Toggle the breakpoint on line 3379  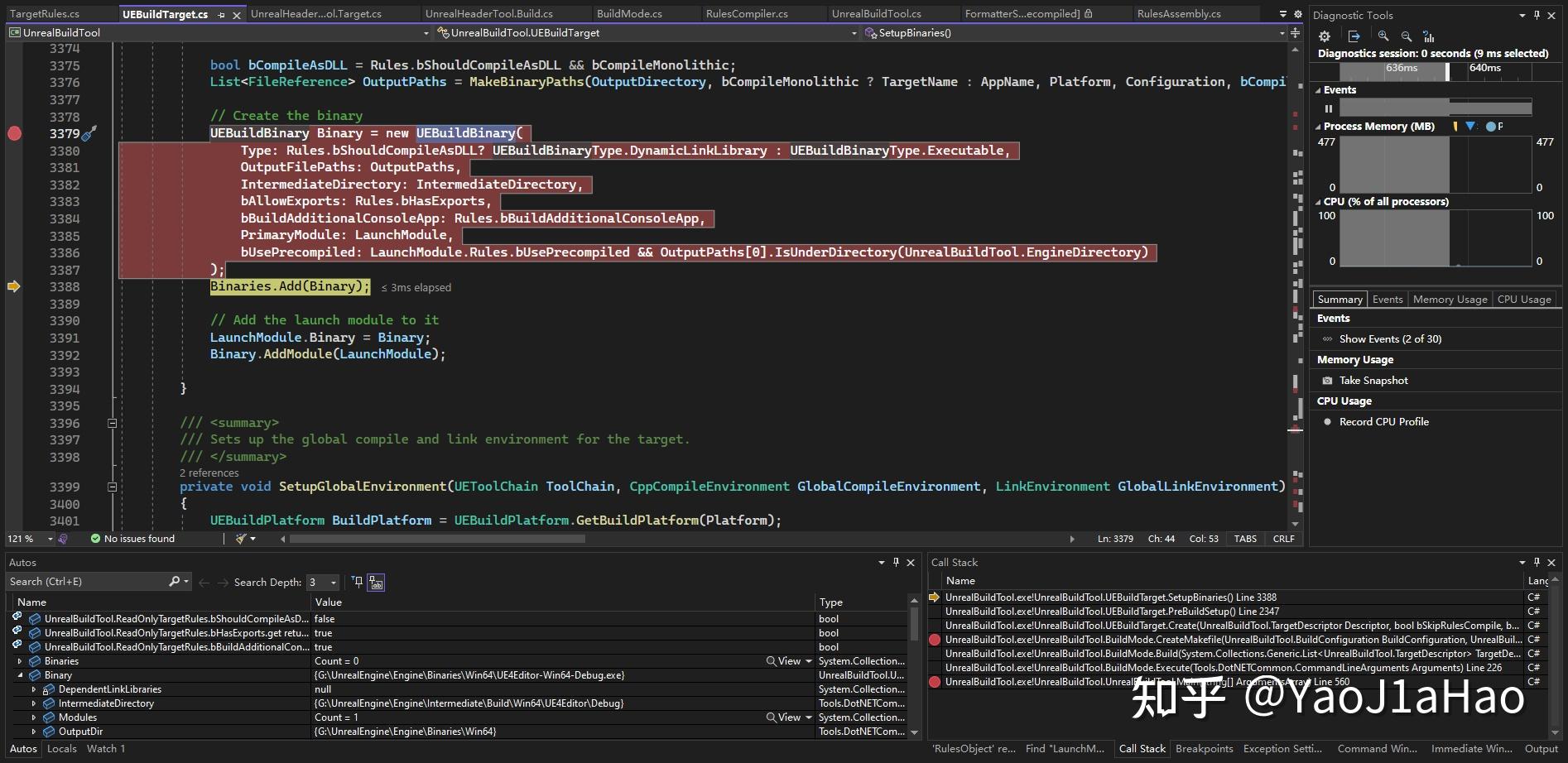(14, 132)
